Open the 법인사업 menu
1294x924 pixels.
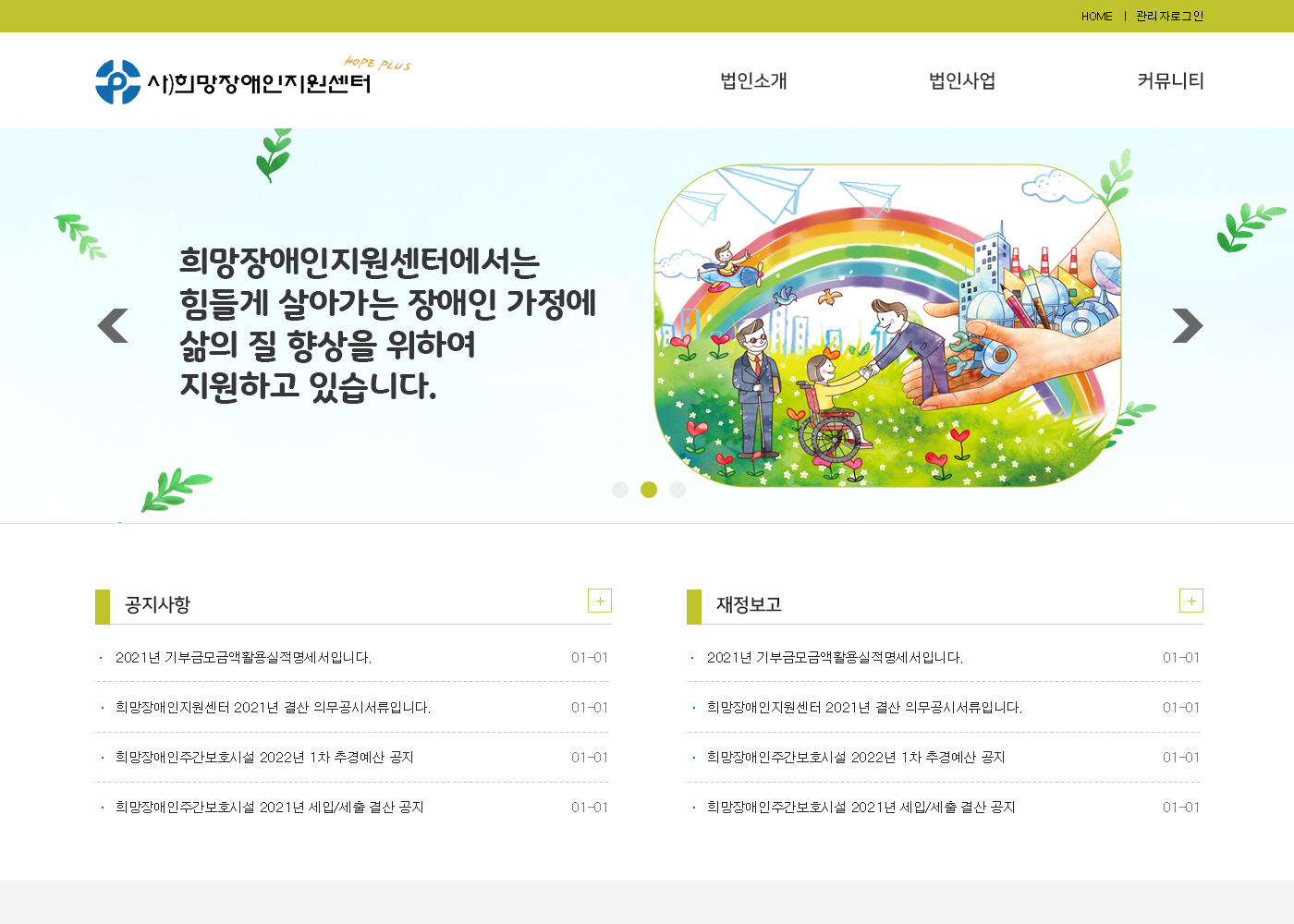pyautogui.click(x=962, y=81)
